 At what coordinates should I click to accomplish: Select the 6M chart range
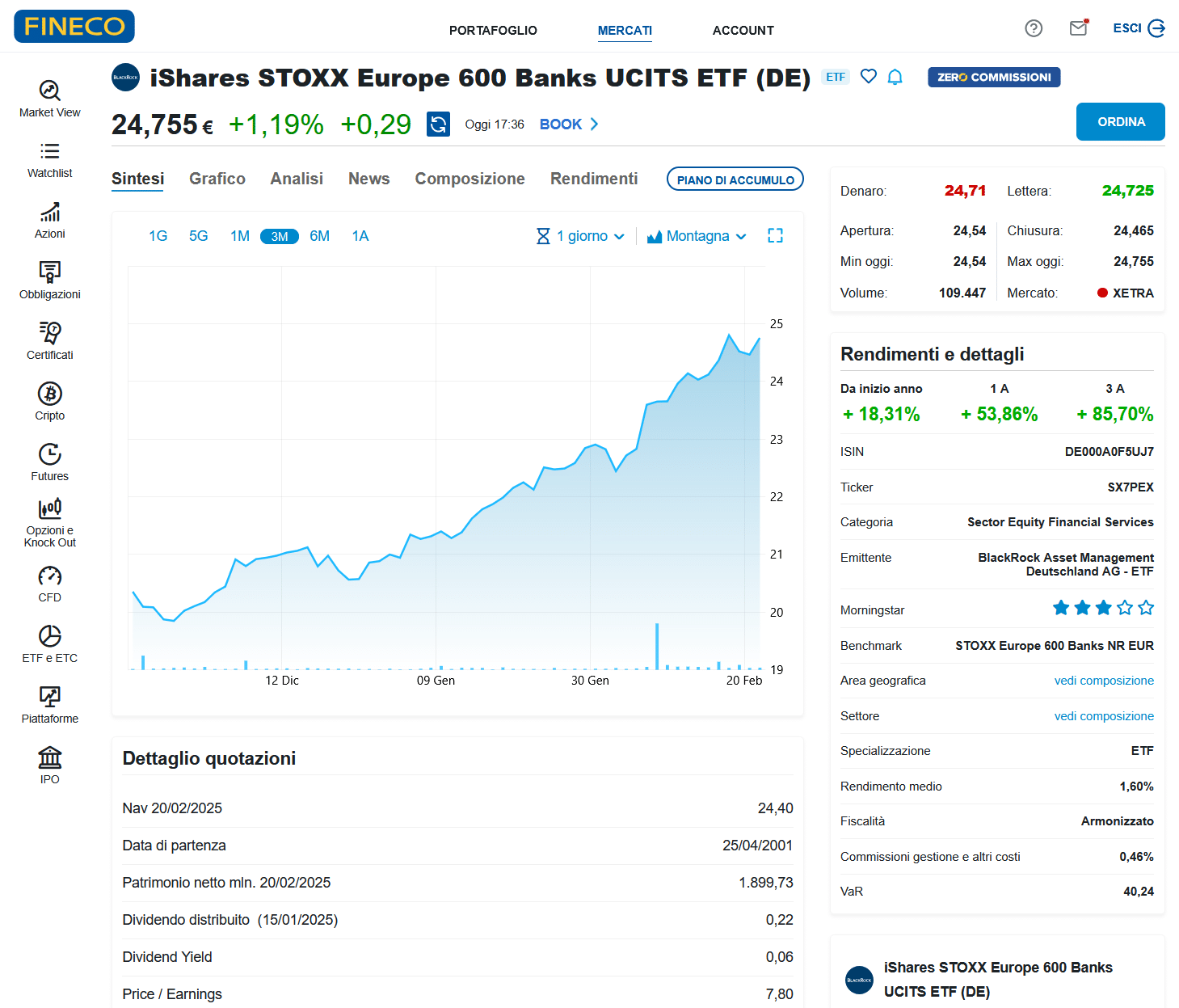coord(320,236)
